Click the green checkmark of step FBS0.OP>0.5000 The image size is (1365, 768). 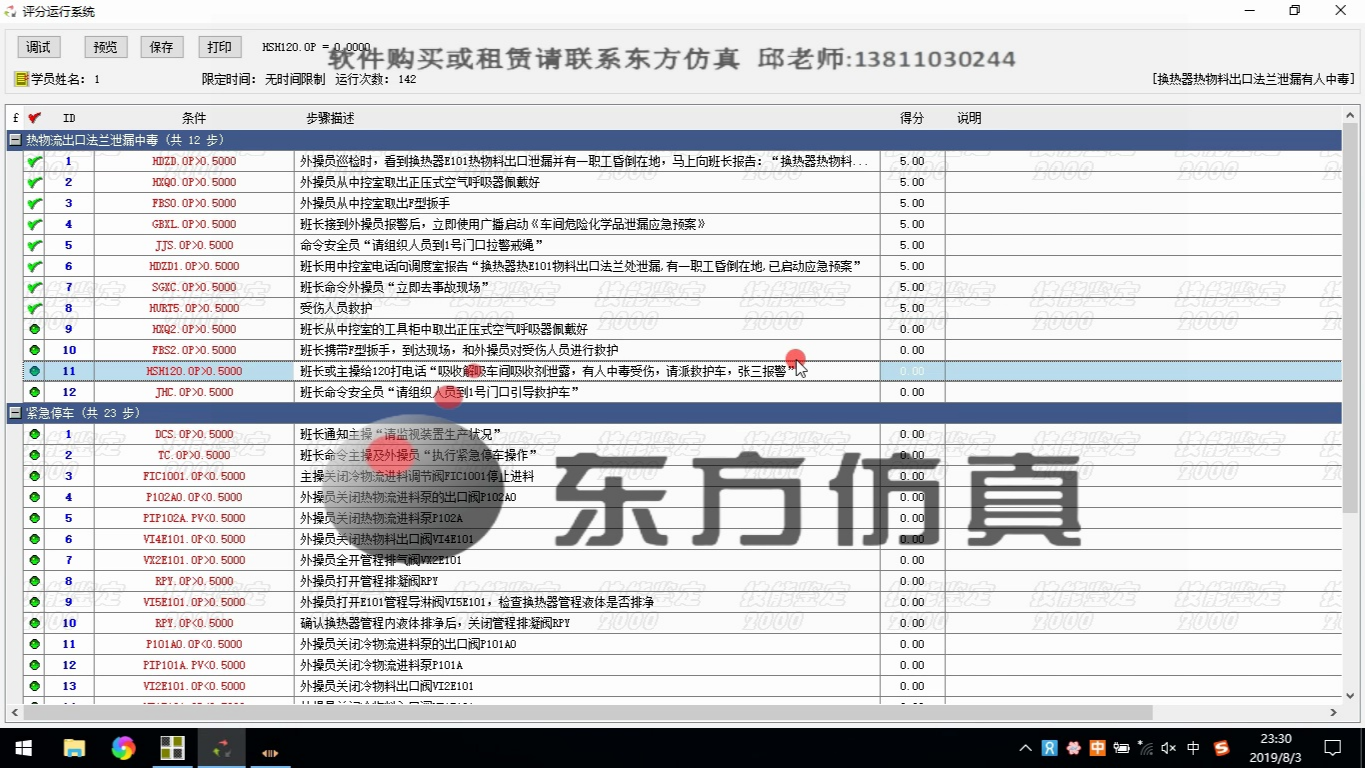(35, 203)
